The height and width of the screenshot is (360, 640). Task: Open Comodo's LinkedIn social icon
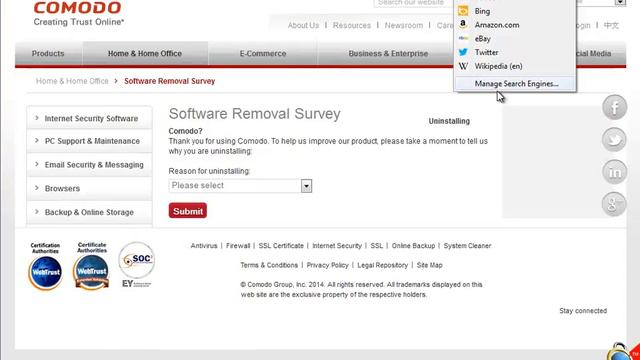[614, 172]
